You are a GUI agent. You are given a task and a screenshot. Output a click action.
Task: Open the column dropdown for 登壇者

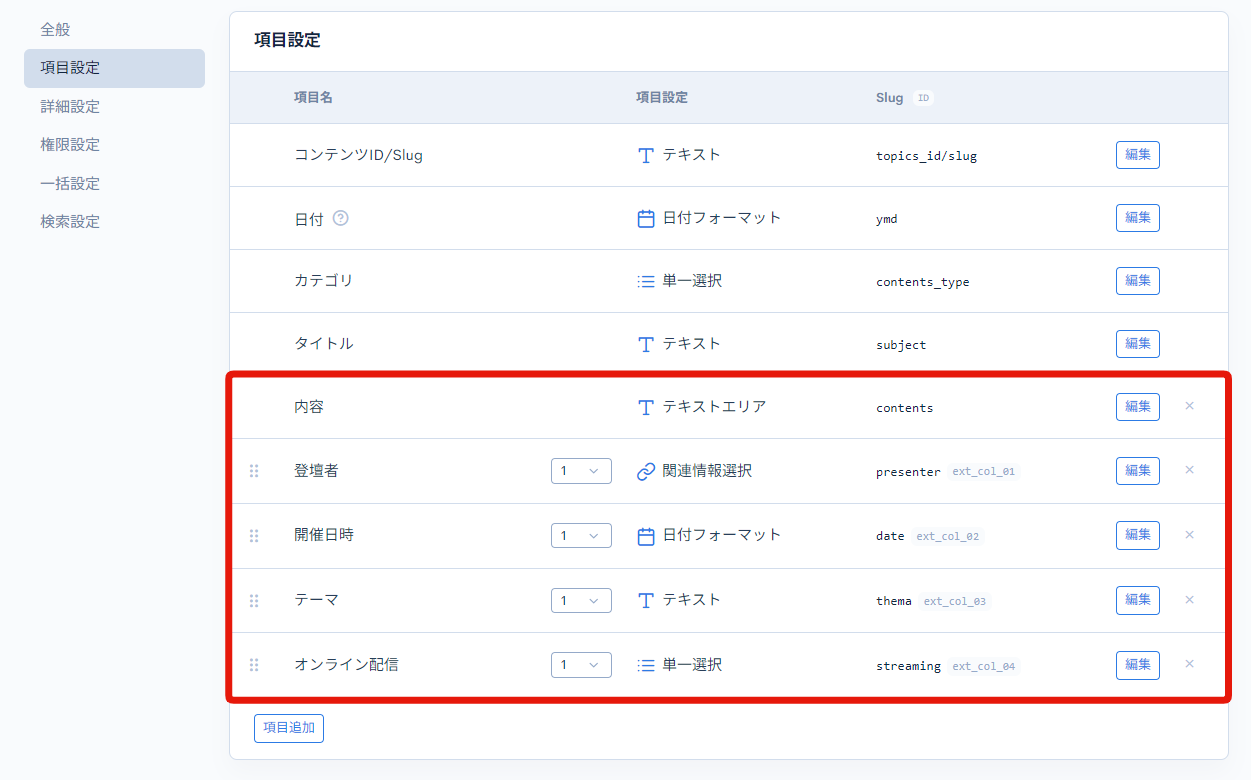click(x=581, y=471)
